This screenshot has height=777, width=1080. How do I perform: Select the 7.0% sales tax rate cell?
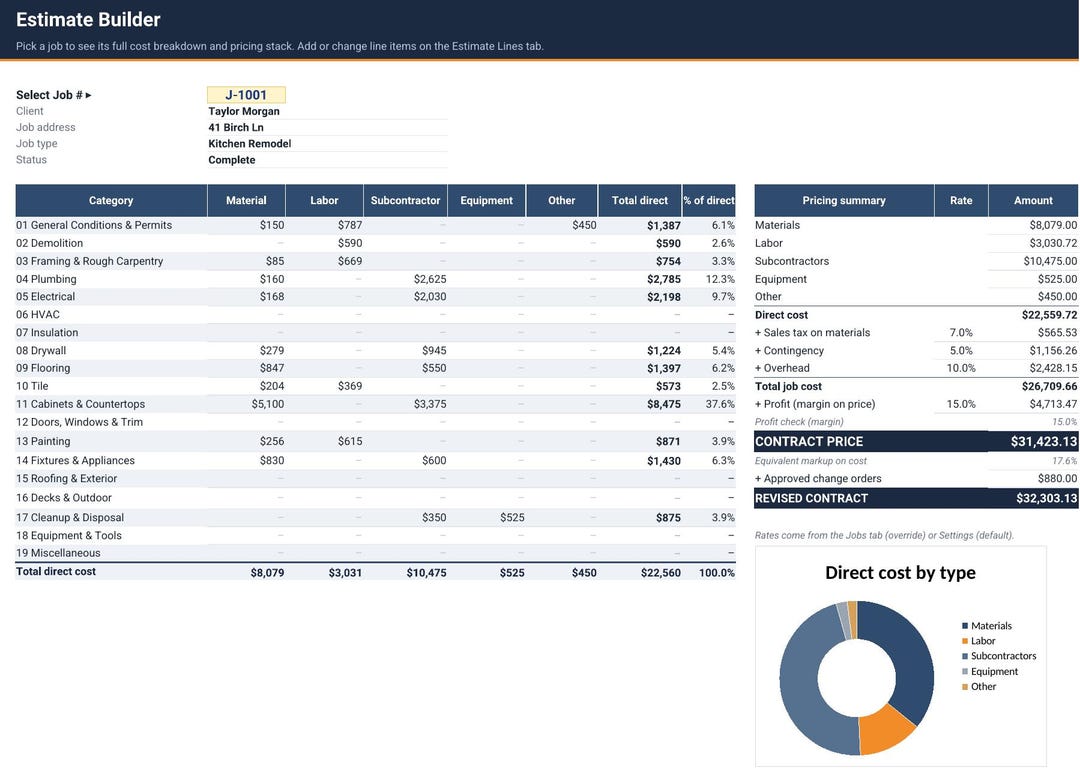click(961, 332)
